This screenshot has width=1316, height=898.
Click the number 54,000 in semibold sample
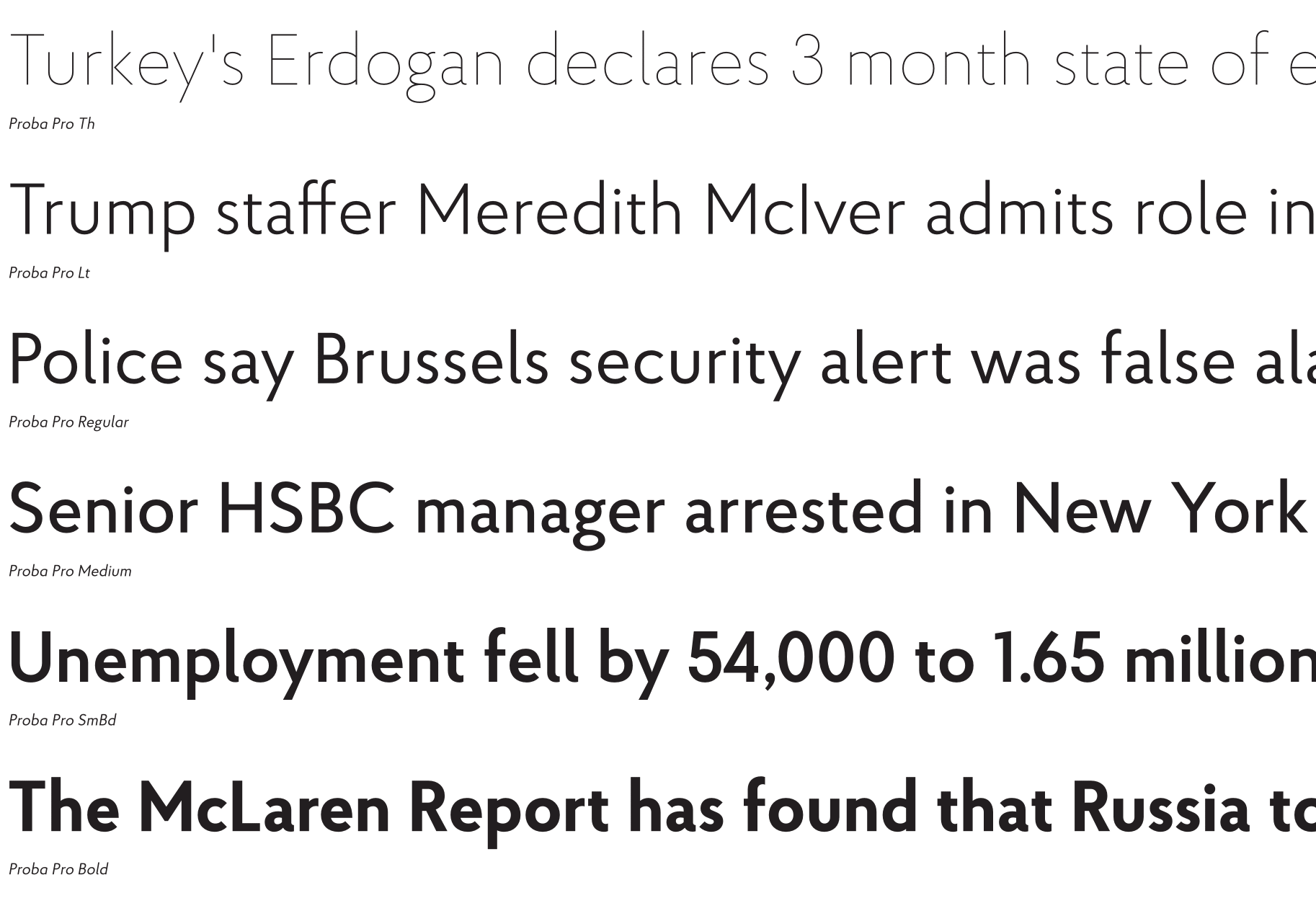pyautogui.click(x=791, y=659)
